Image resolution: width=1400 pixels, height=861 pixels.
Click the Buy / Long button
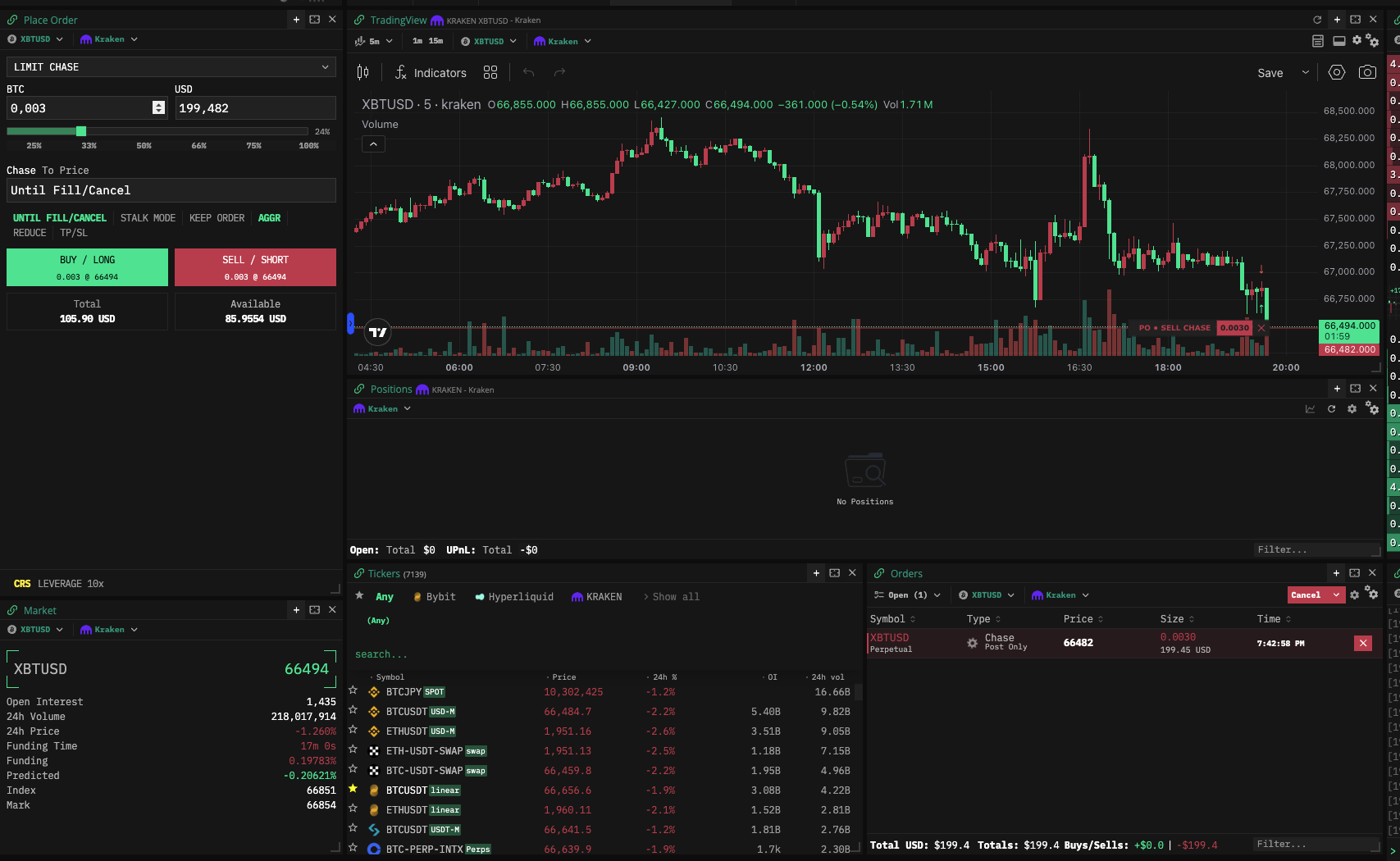(x=87, y=267)
